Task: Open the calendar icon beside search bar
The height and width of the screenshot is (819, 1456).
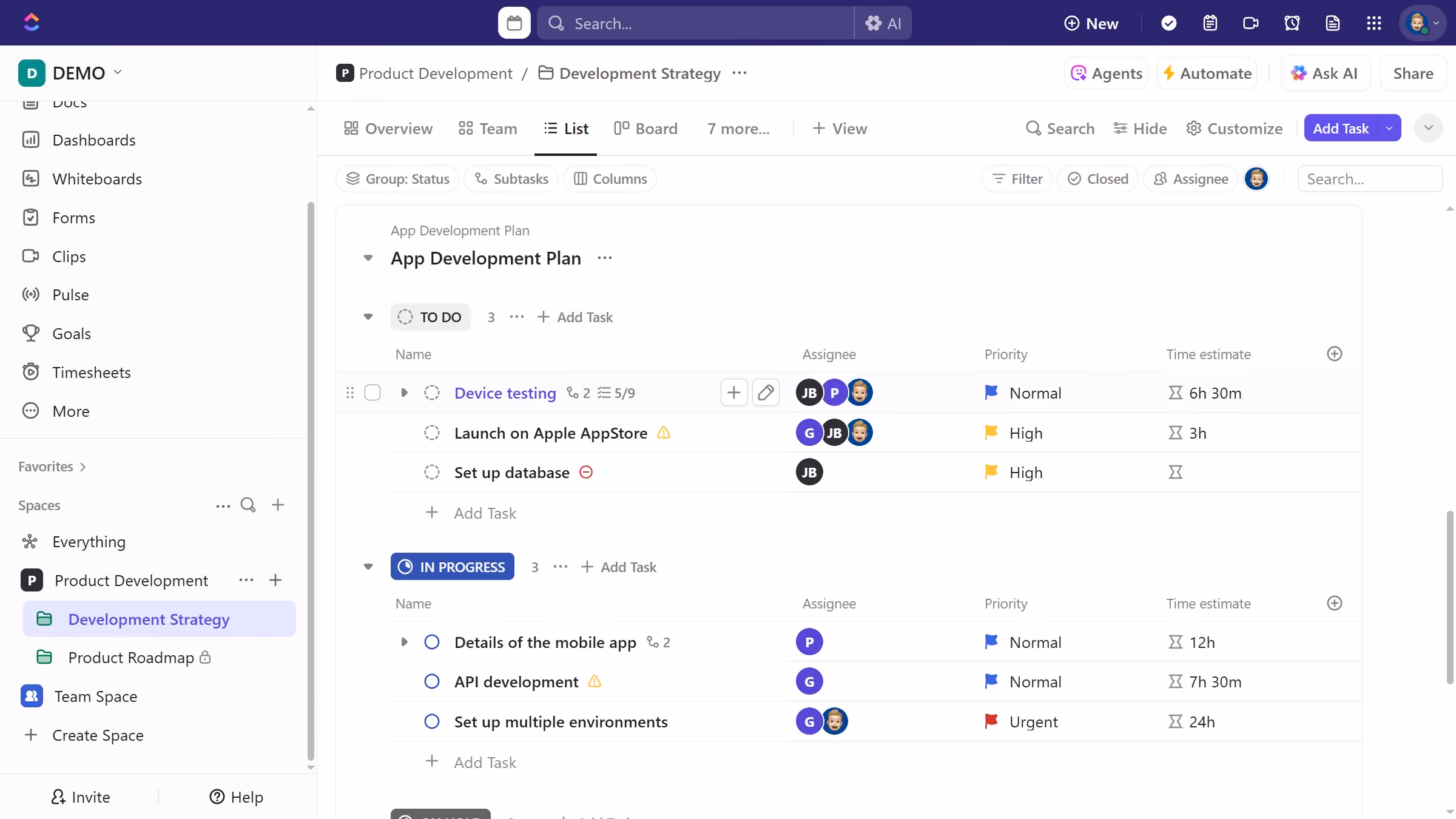Action: (x=514, y=23)
